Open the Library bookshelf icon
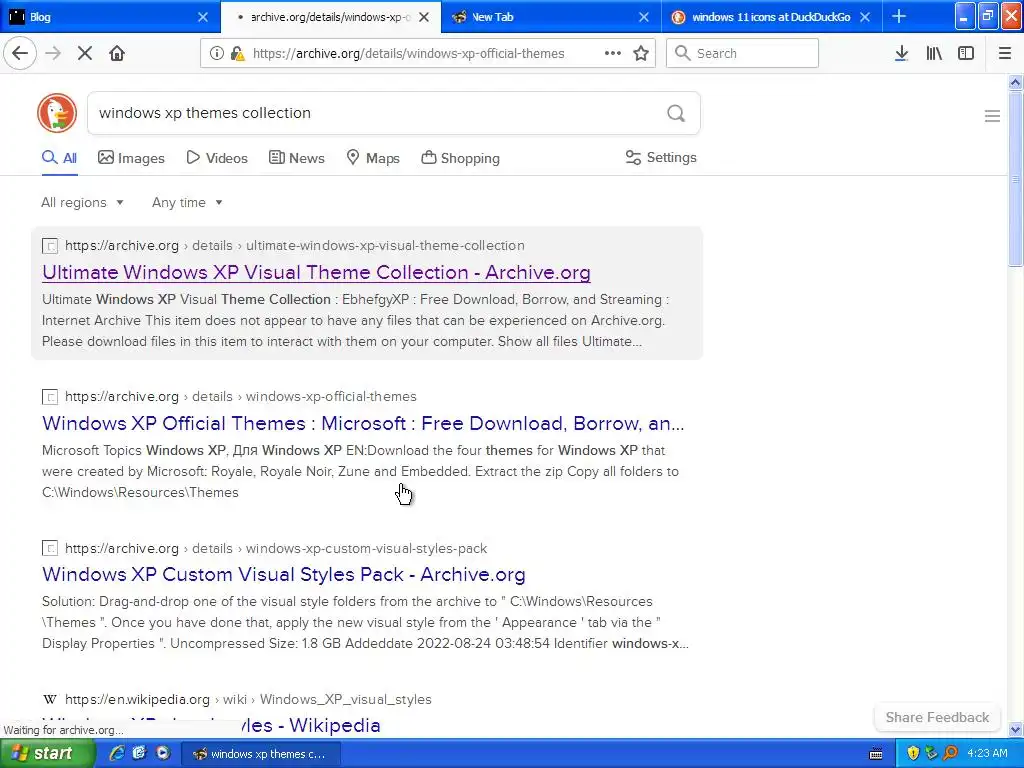 (x=934, y=54)
